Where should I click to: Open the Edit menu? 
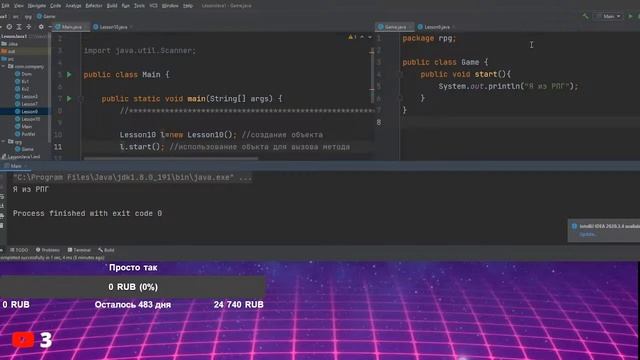tap(5, 6)
